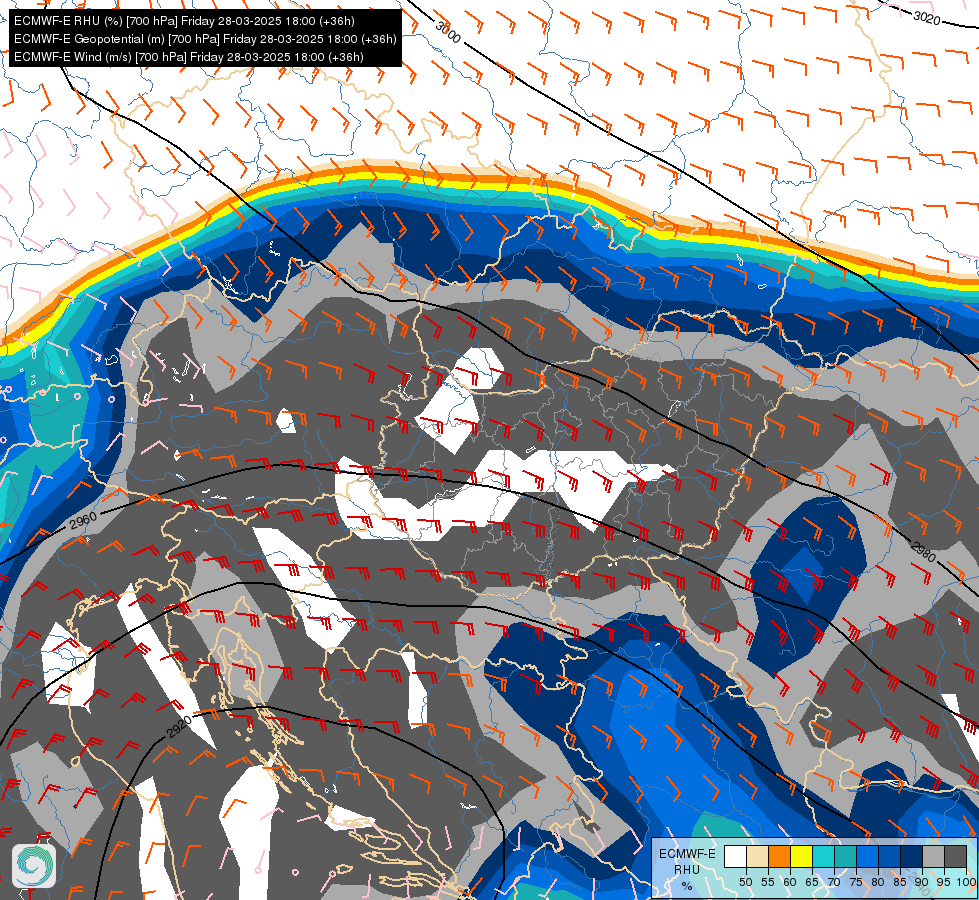Click the legend tick label 60
979x900 pixels.
[x=790, y=882]
